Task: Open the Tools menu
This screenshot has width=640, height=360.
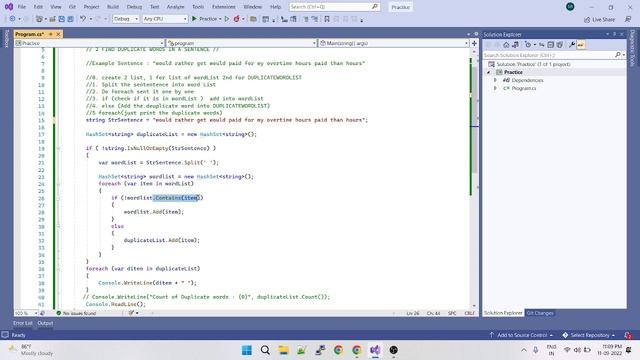Action: click(198, 7)
